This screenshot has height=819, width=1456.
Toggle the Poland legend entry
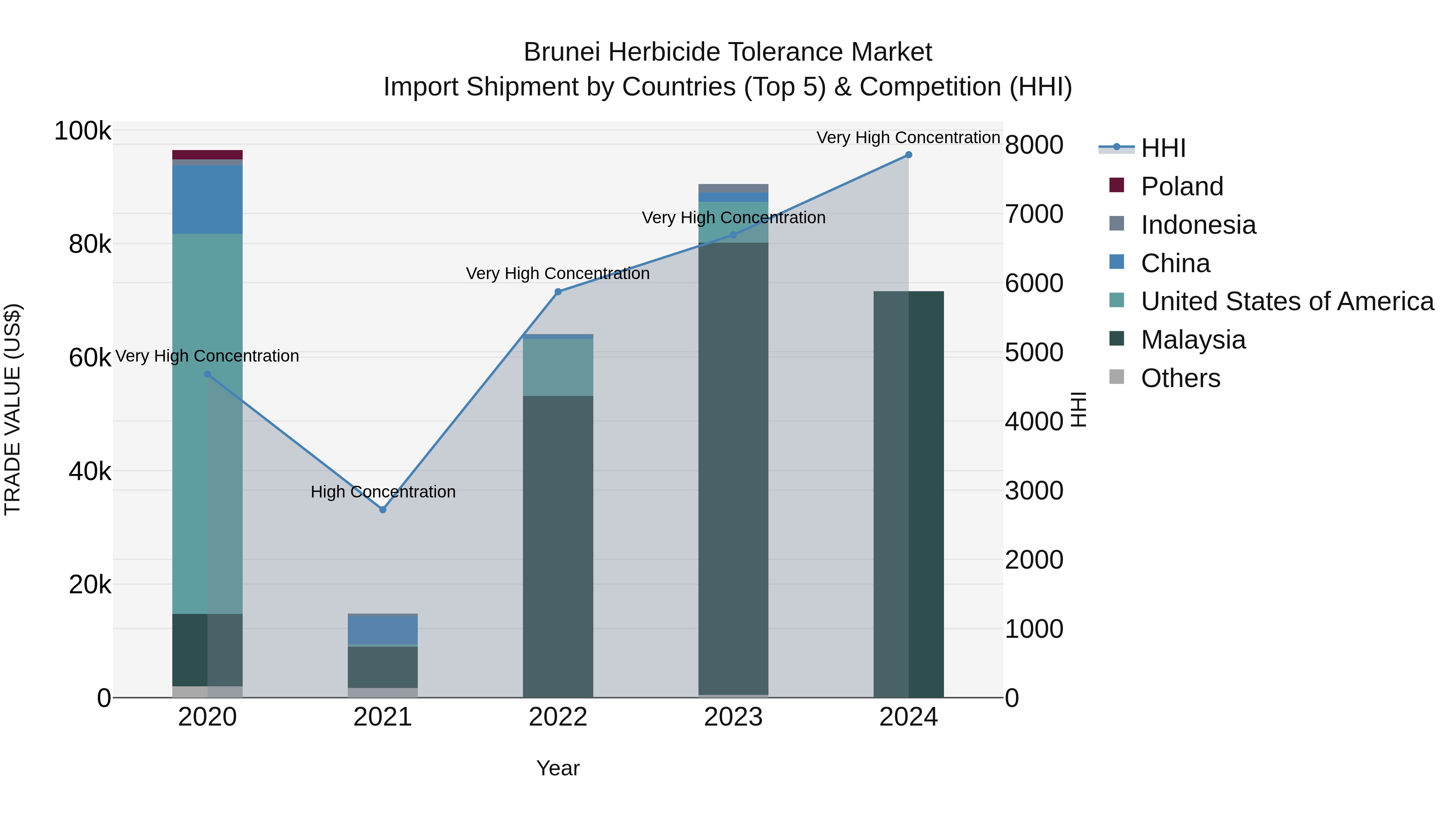tap(1166, 186)
